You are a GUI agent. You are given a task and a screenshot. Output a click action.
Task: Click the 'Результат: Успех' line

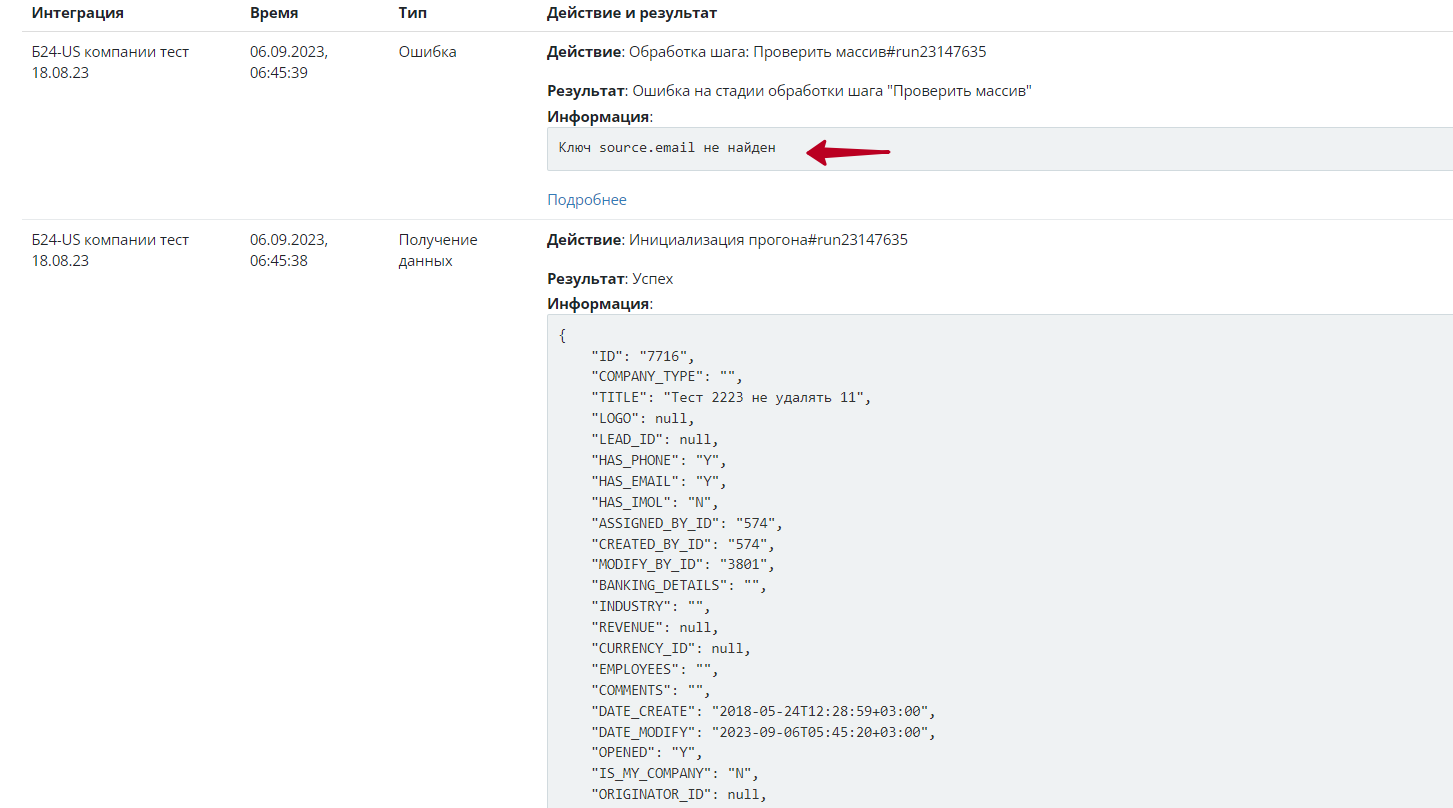(610, 279)
